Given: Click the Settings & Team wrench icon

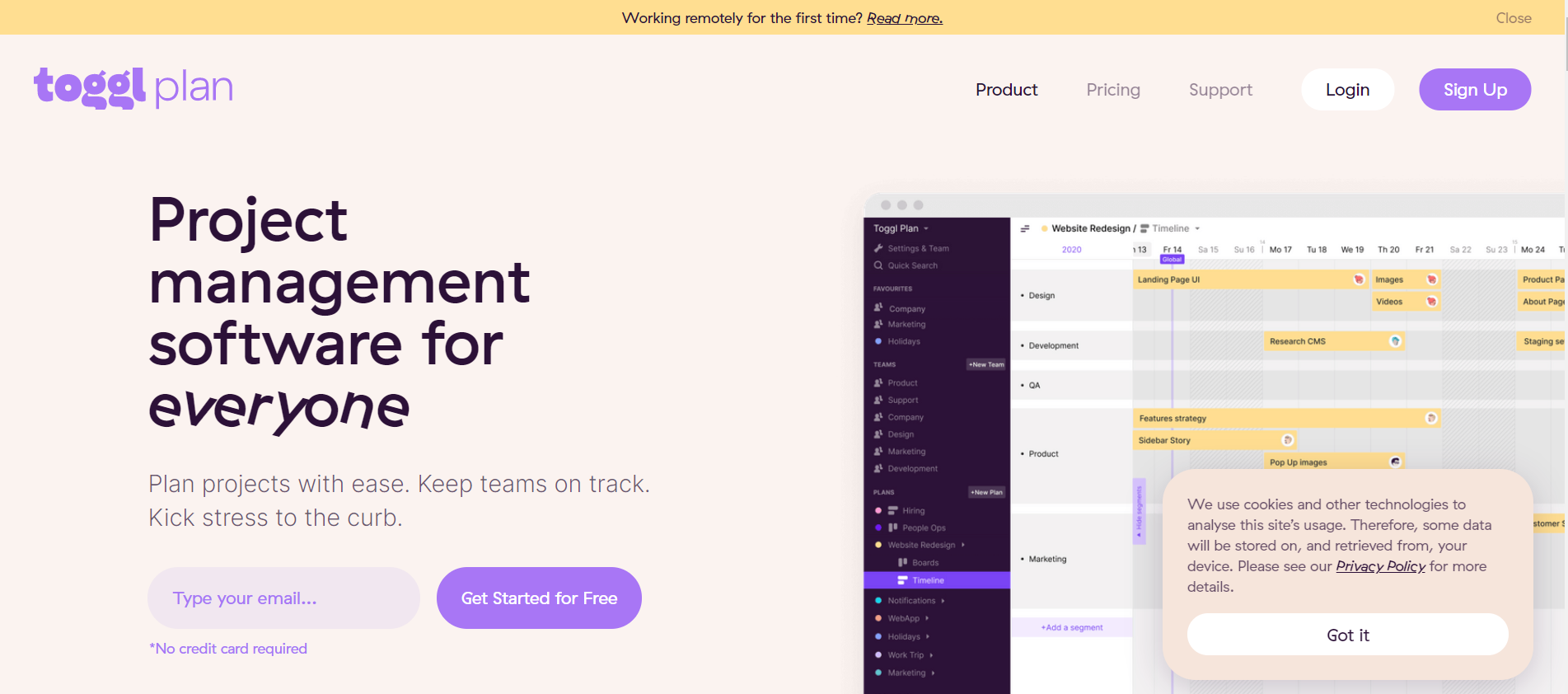Looking at the screenshot, I should click(878, 248).
